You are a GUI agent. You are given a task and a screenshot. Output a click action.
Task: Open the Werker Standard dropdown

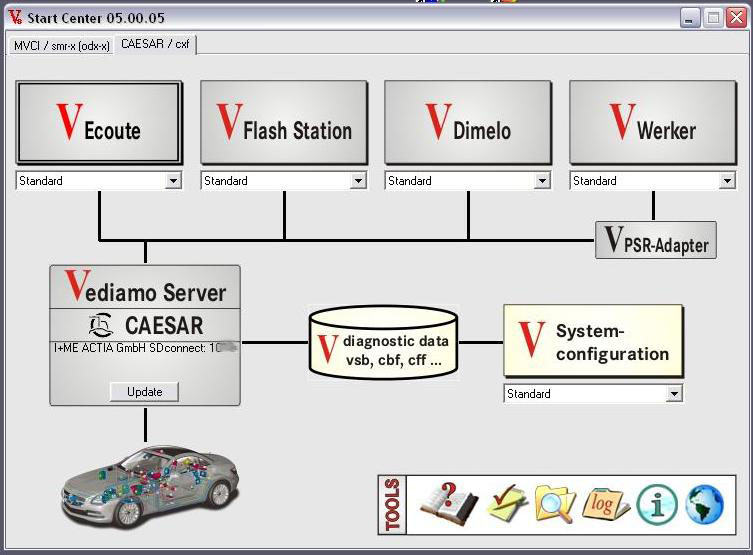point(727,181)
